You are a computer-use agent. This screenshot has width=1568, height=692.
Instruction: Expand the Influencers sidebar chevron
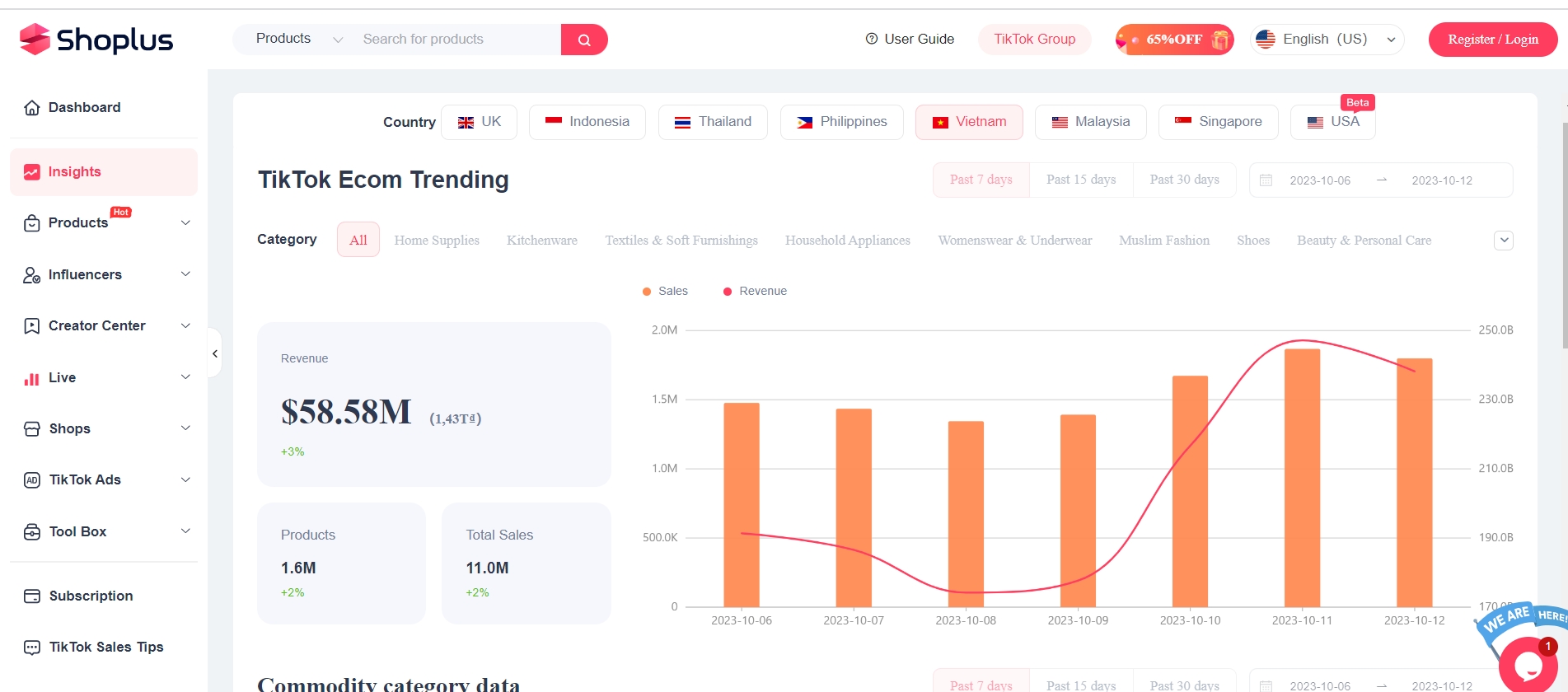point(186,274)
